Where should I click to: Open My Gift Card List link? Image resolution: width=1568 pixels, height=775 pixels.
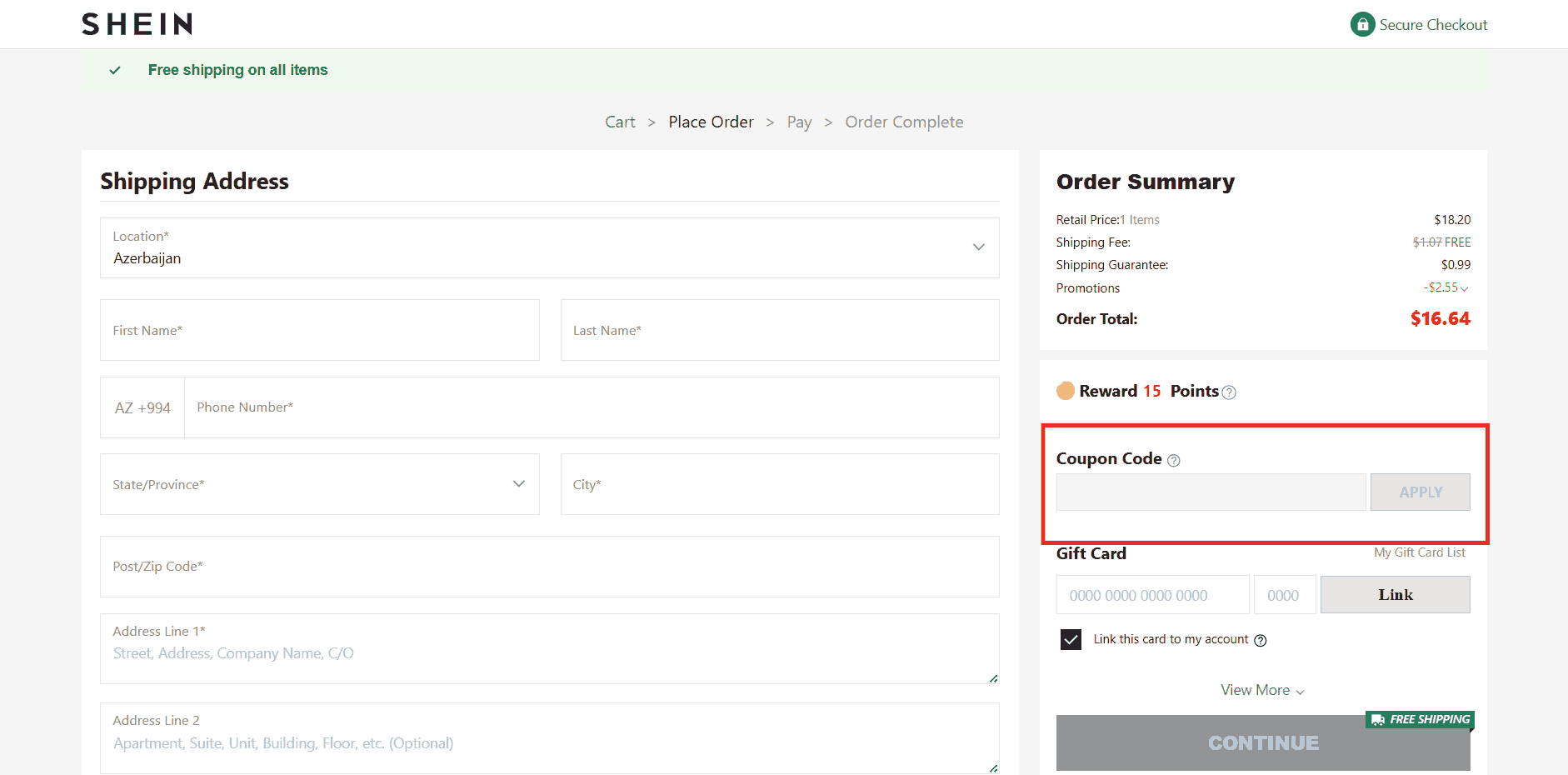pyautogui.click(x=1419, y=552)
